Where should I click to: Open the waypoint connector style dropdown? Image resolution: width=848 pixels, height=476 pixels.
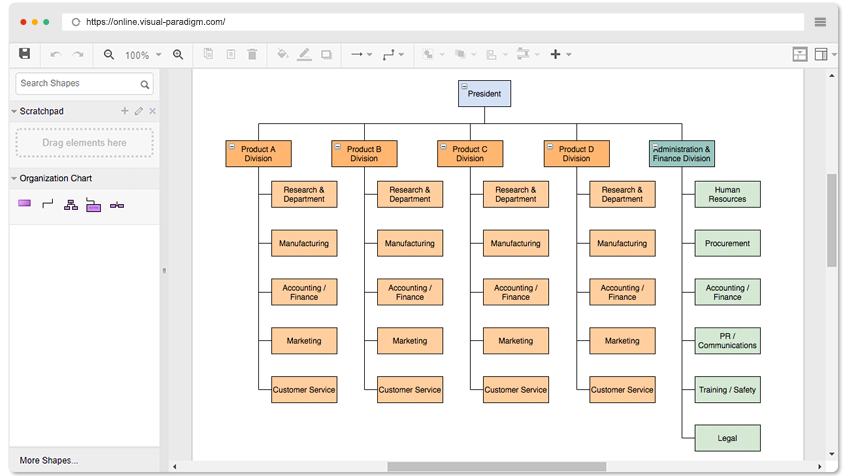(393, 55)
